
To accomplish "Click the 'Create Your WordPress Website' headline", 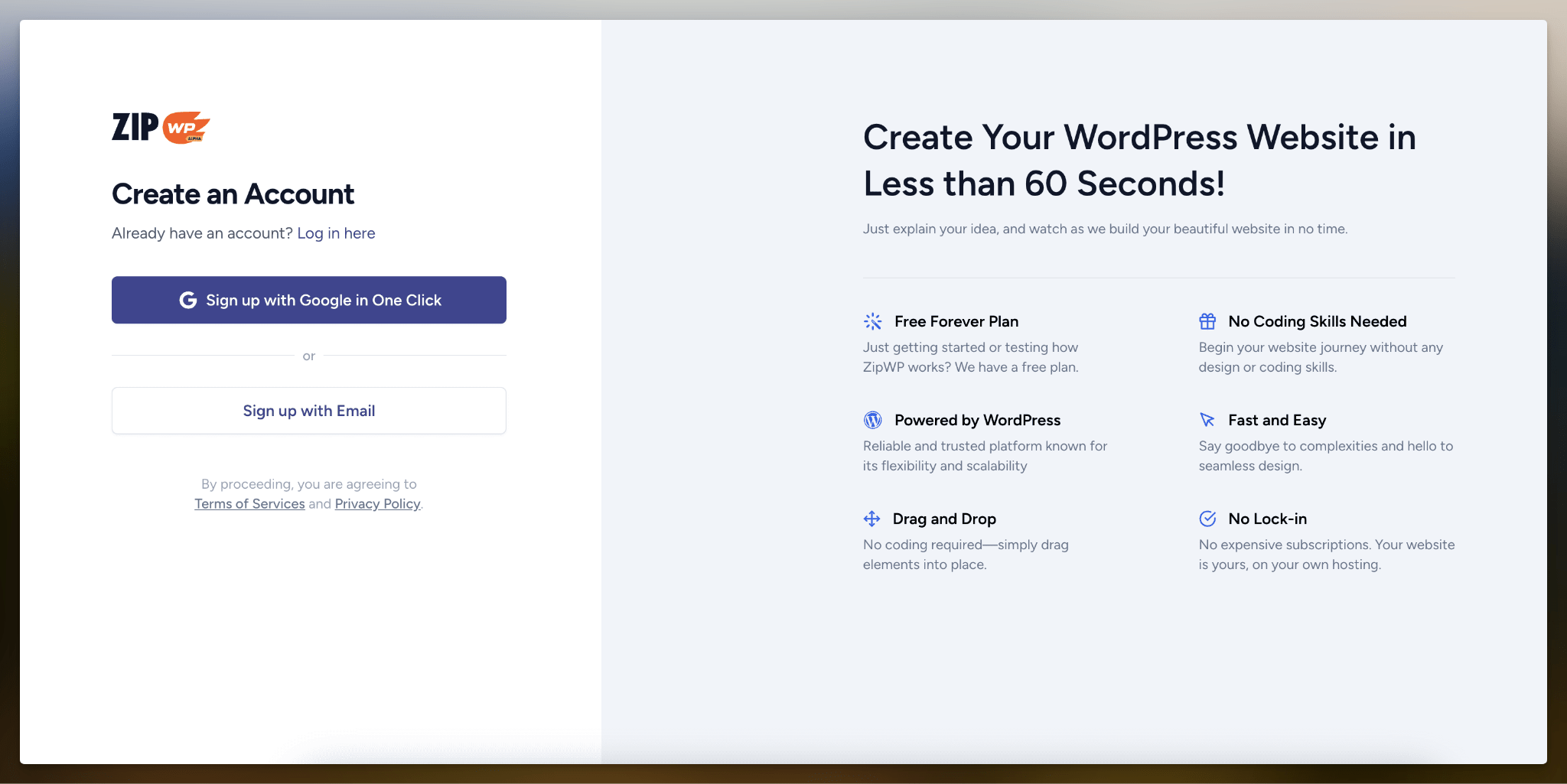I will coord(1139,161).
